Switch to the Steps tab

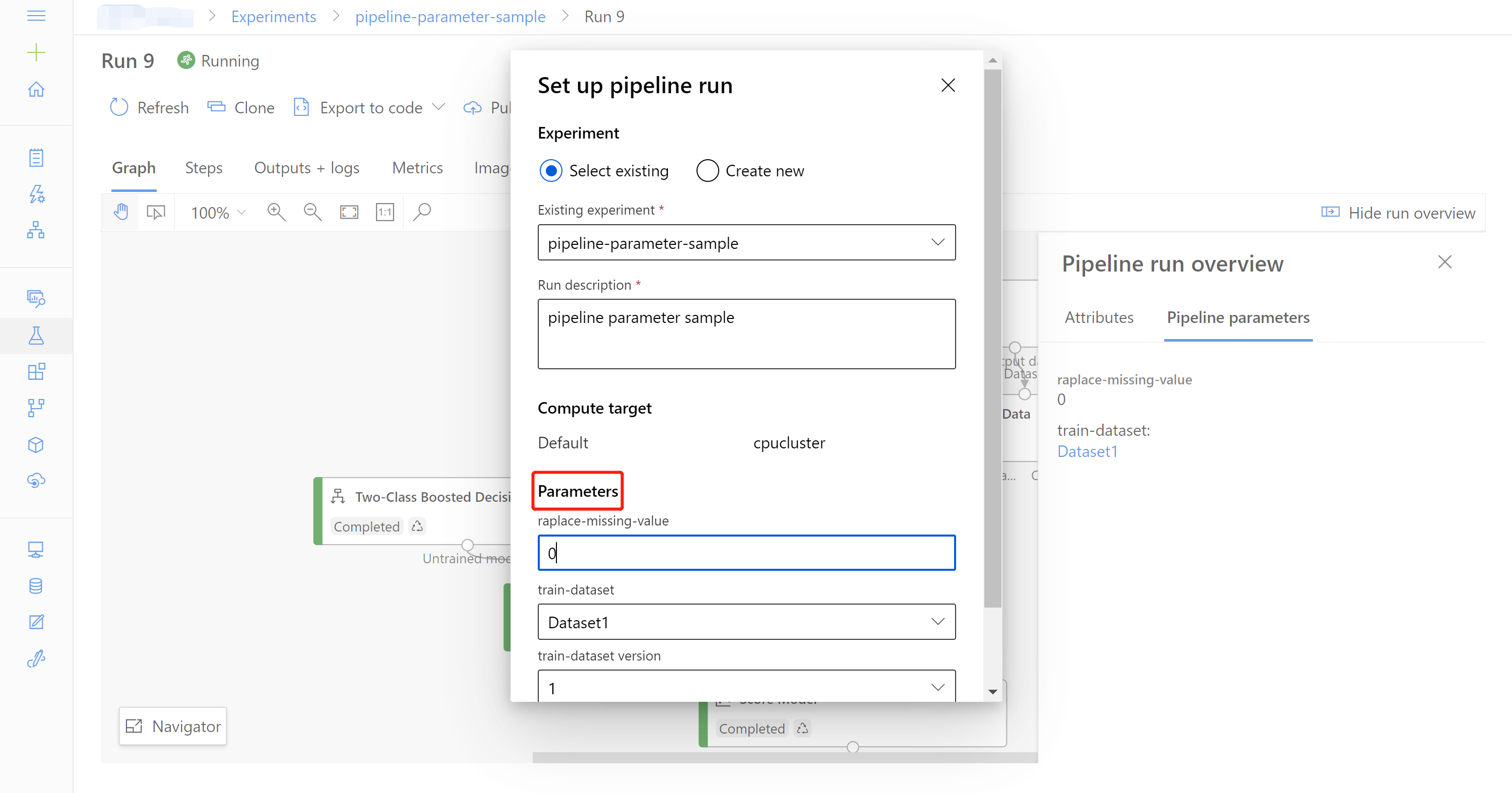(204, 167)
